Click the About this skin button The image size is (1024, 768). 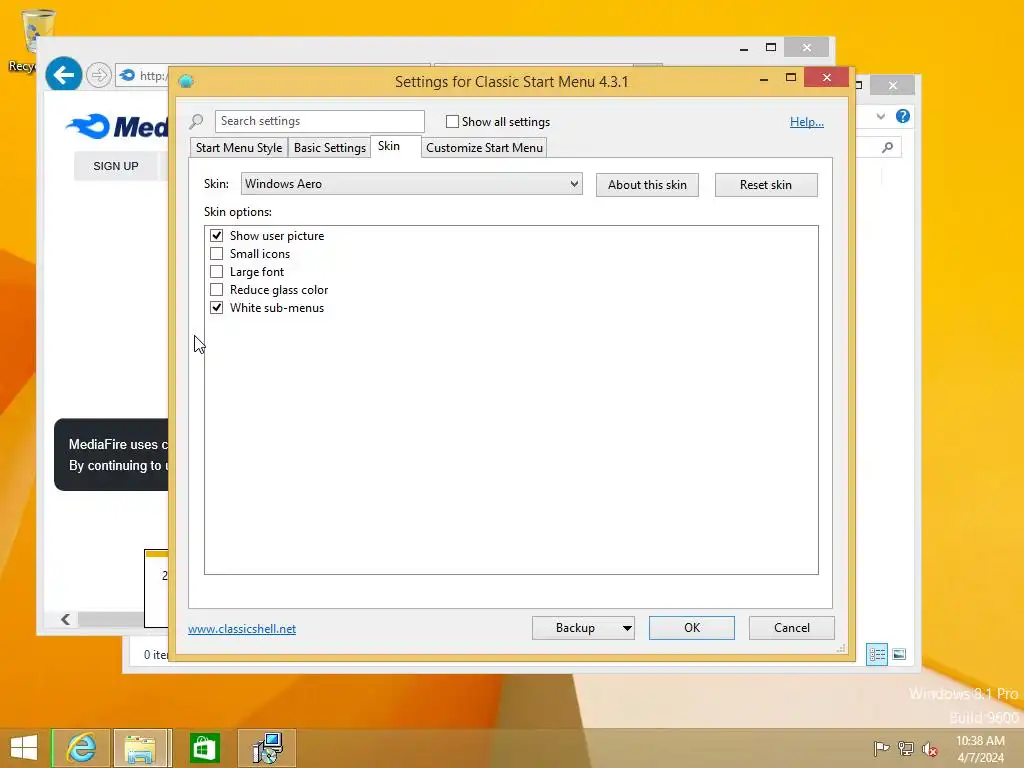[x=647, y=185]
